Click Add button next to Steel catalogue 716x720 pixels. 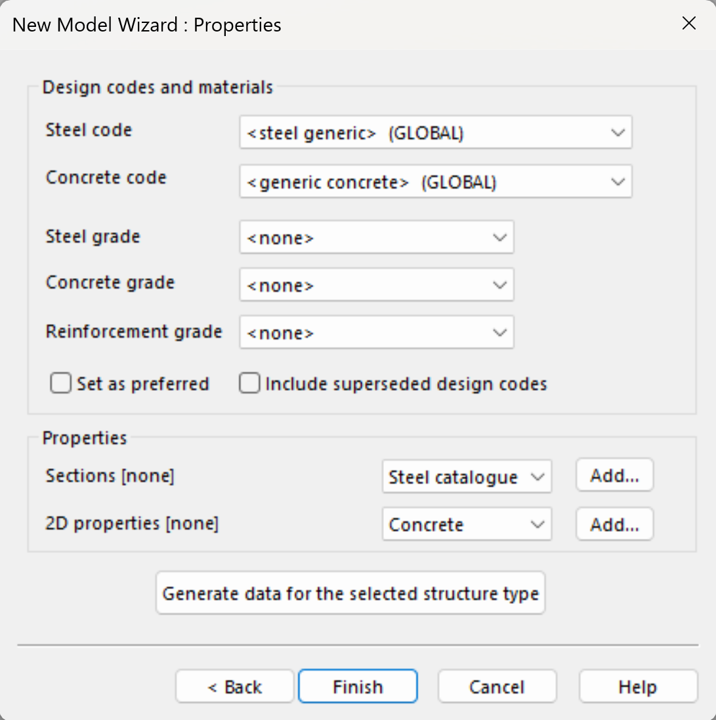point(614,476)
